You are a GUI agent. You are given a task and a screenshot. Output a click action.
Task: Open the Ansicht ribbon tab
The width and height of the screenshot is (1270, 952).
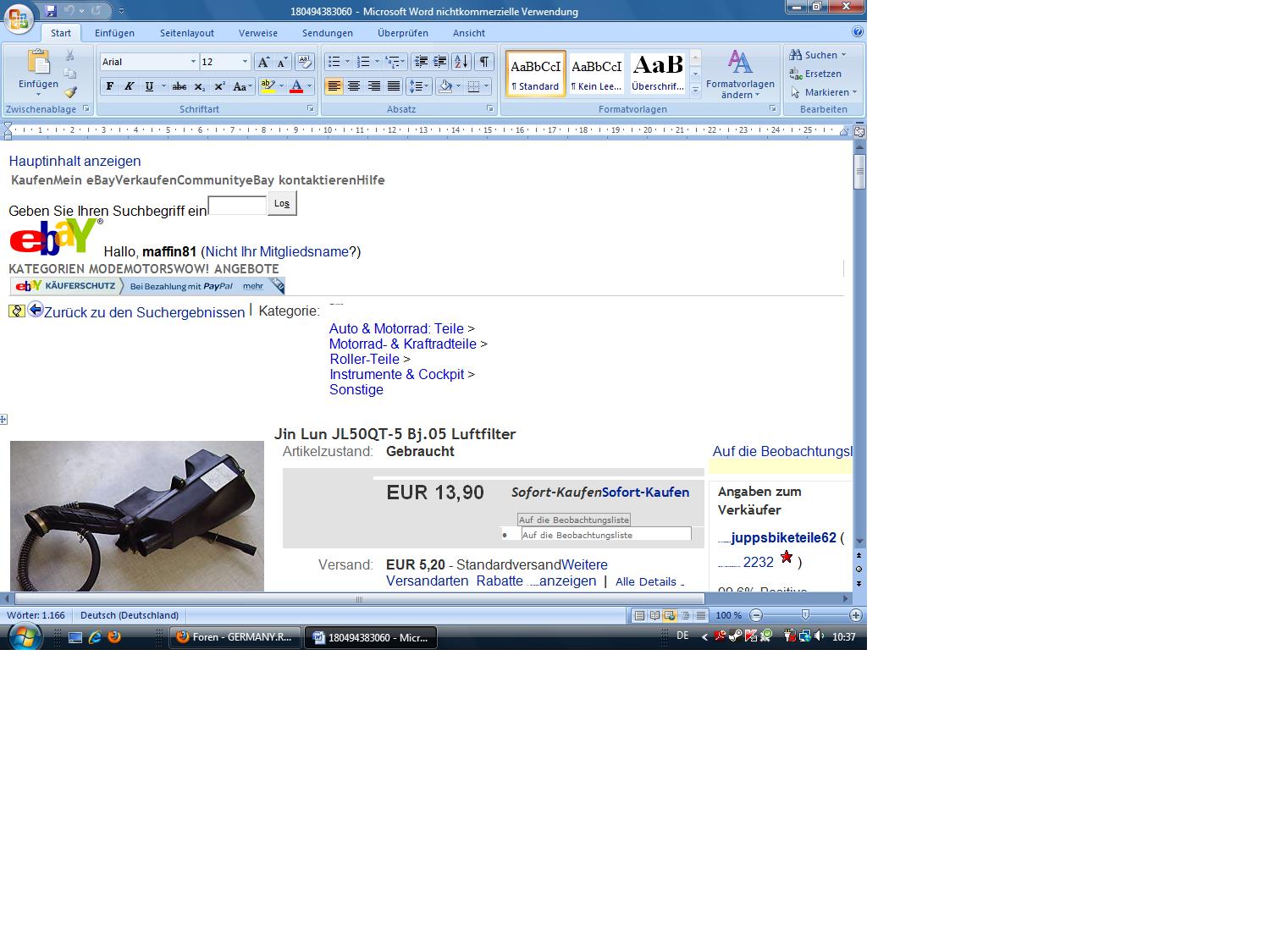coord(469,33)
